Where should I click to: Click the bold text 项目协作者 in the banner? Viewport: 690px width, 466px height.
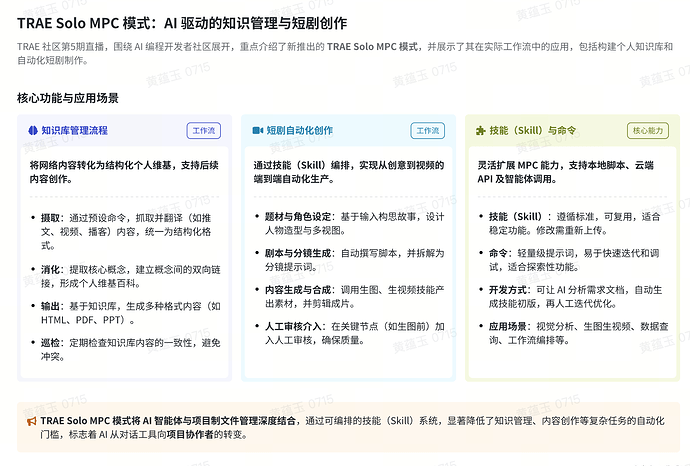(x=190, y=435)
